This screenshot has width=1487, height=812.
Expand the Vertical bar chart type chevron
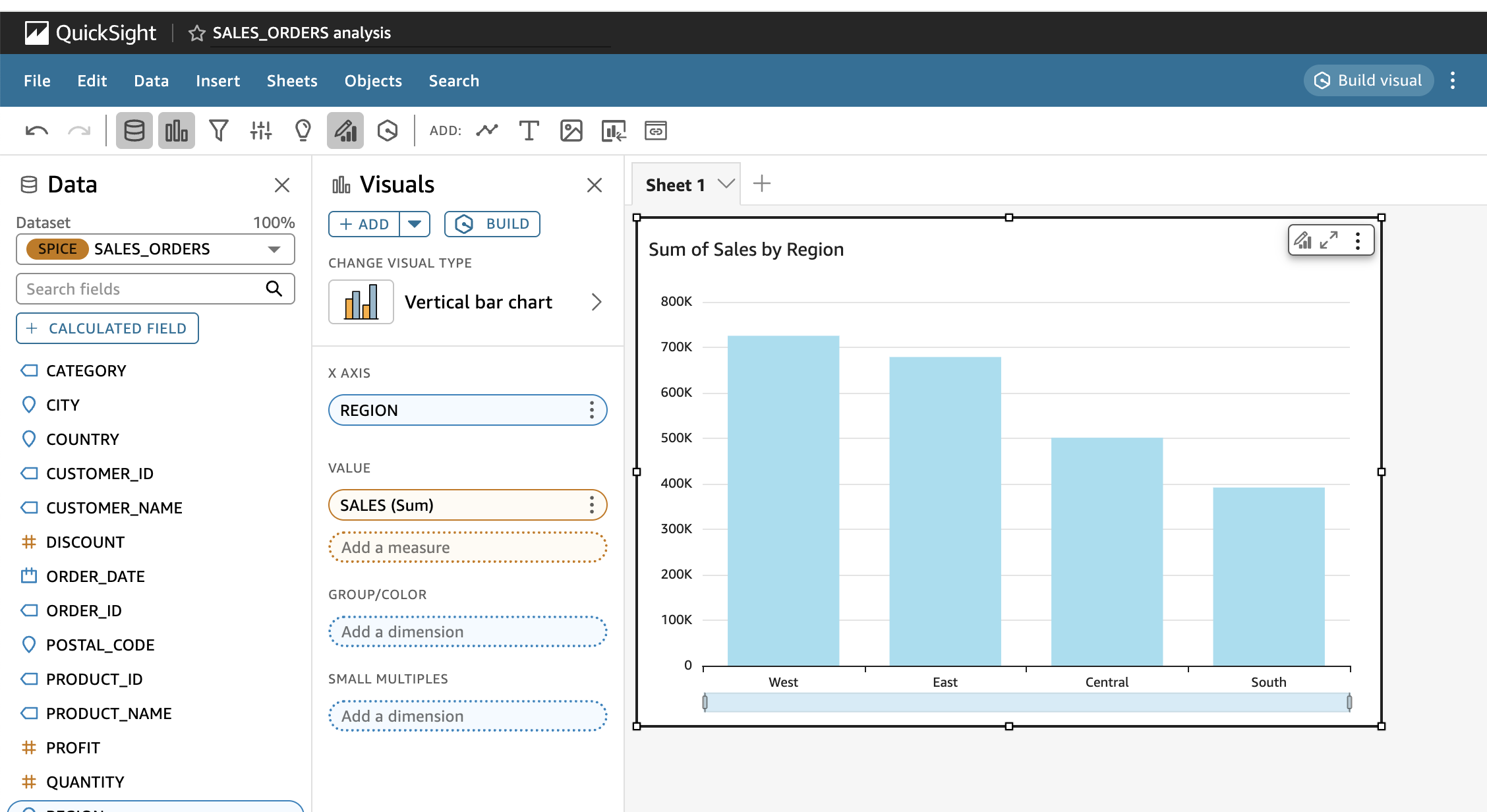coord(596,302)
